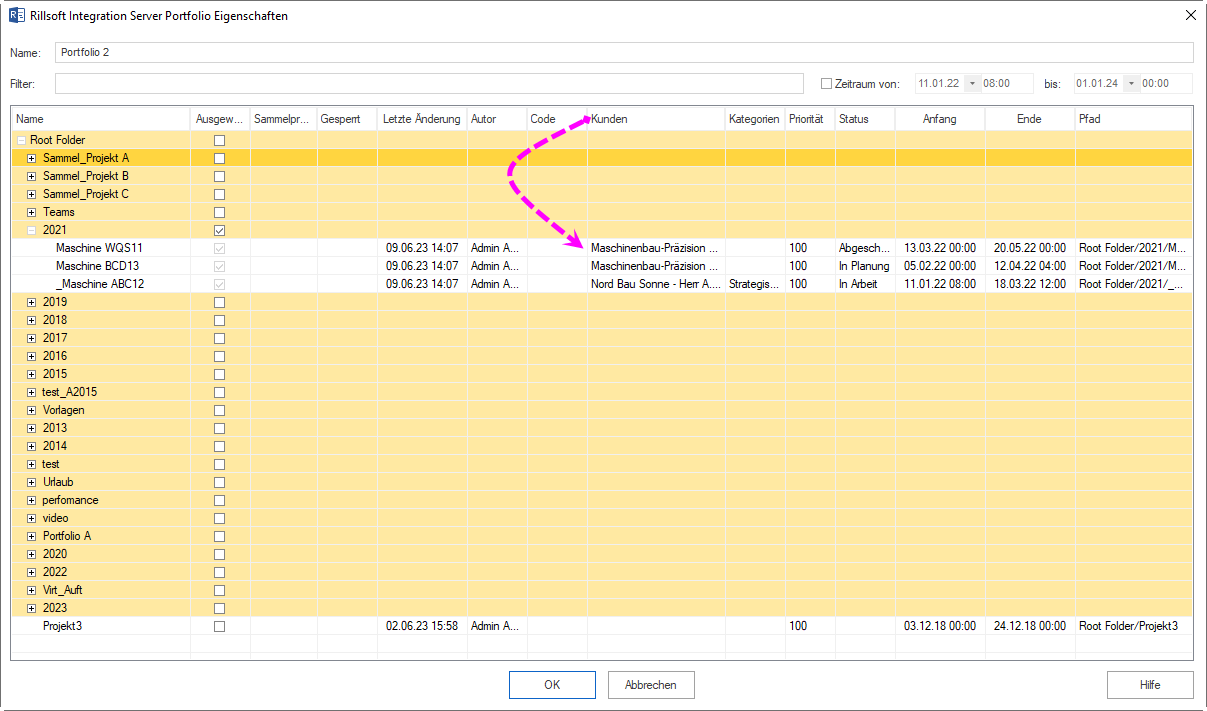Expand the 2023 folder node
Screen dimensions: 1207x711
(x=32, y=608)
